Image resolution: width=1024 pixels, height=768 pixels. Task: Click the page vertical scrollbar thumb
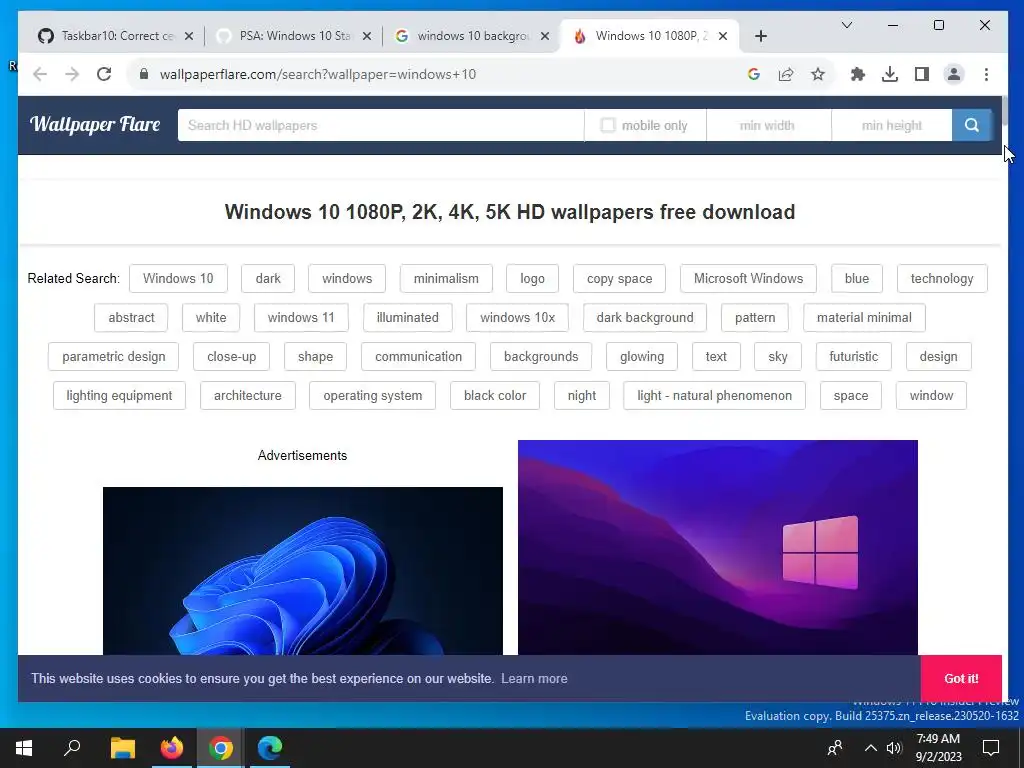[x=1004, y=110]
